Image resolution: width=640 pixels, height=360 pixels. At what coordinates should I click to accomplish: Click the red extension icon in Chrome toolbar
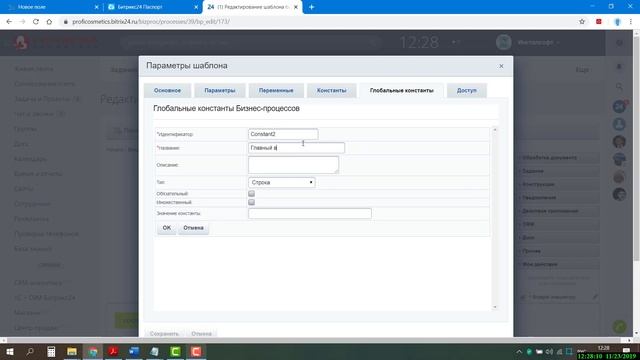[599, 22]
